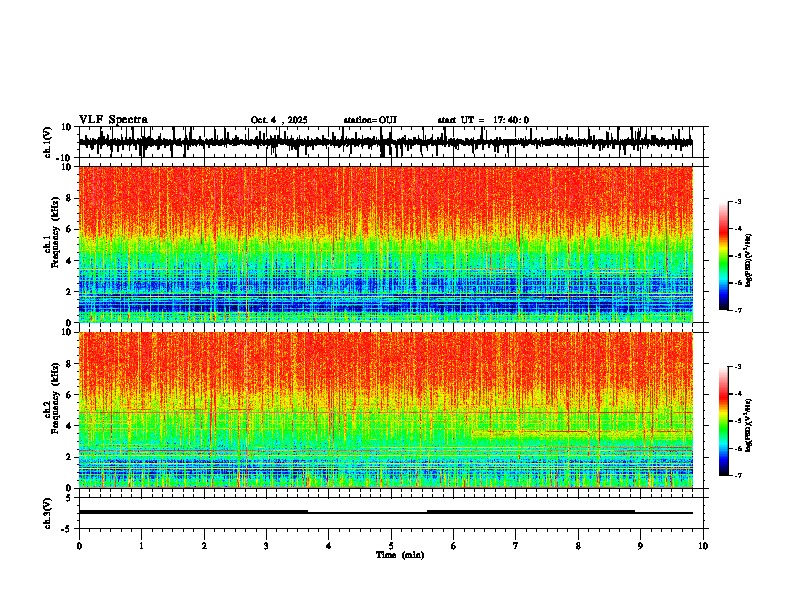Click inside the ch.1 spectrogram panel

pyautogui.click(x=385, y=244)
